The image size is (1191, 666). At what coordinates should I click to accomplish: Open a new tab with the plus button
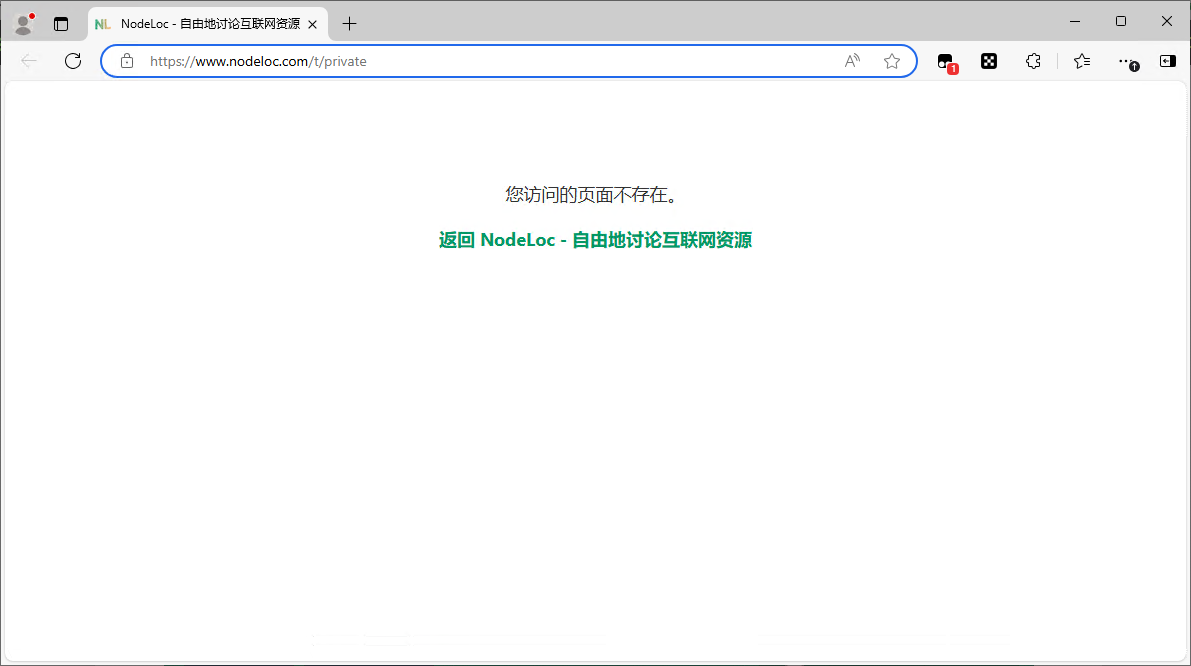tap(349, 24)
